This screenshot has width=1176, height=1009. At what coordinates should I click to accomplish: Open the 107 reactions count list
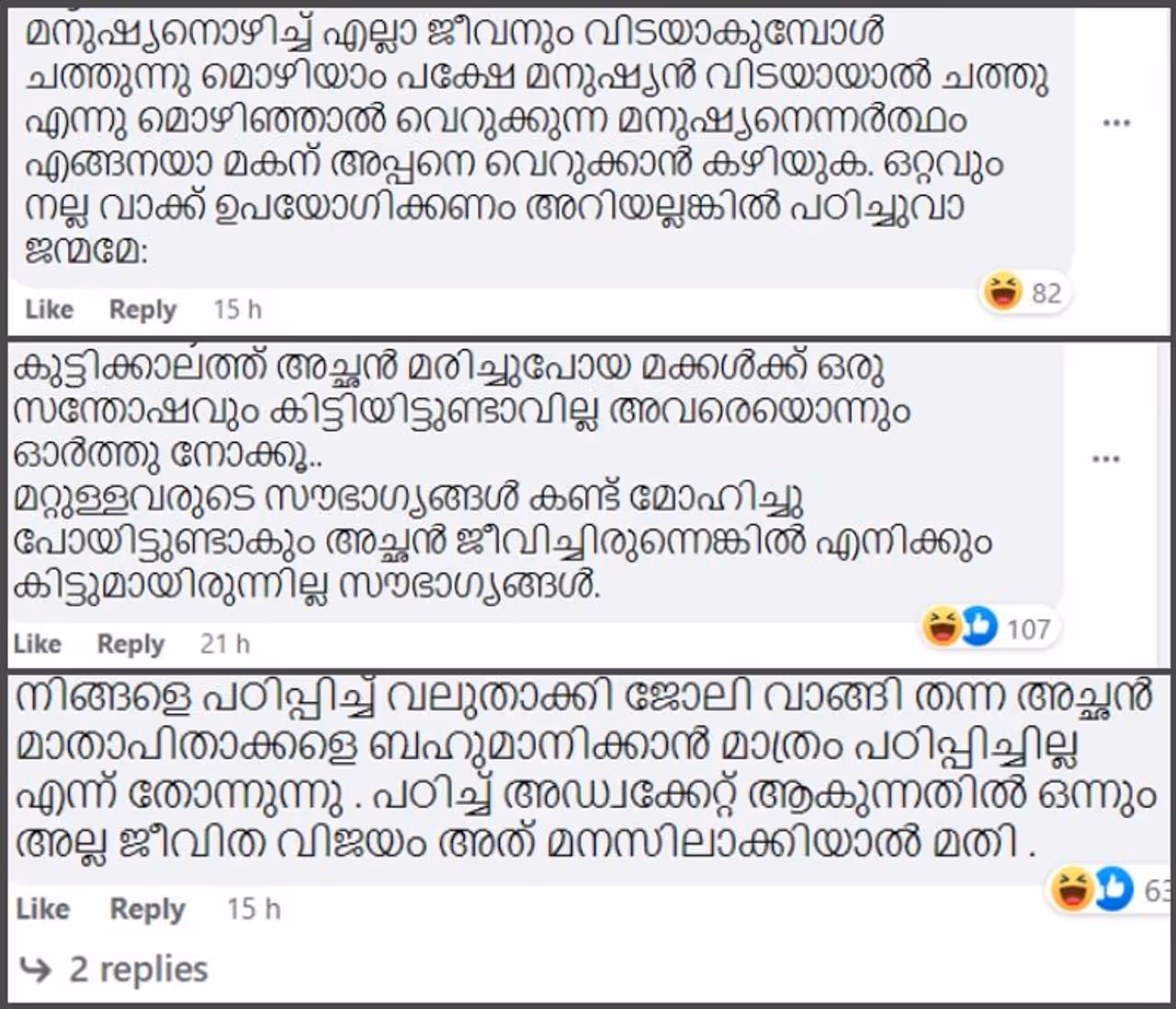click(1028, 629)
